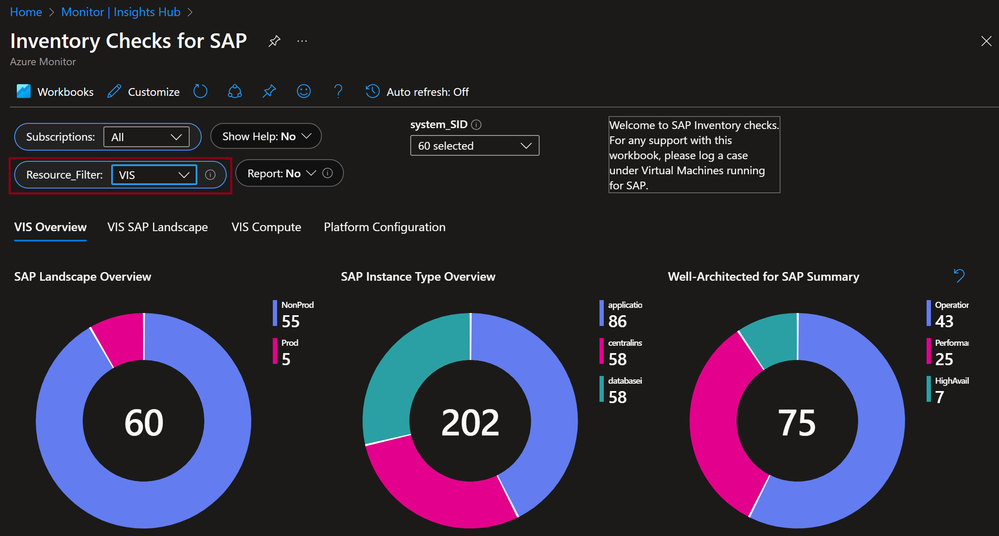Open the Show Help: No dropdown

point(266,136)
